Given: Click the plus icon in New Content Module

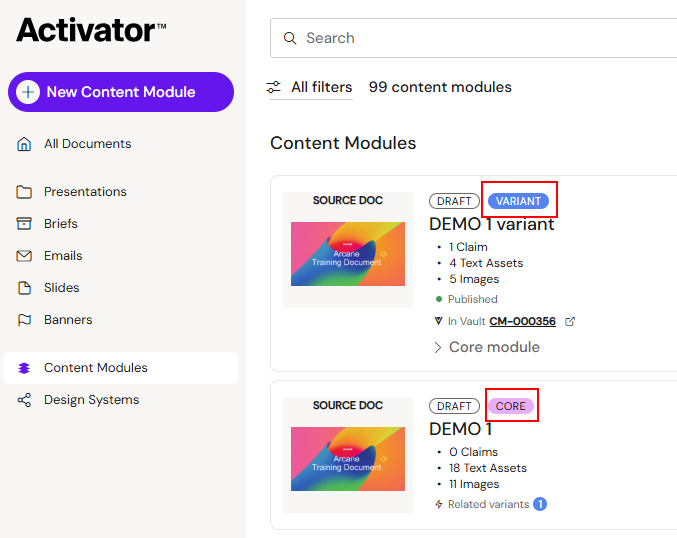Looking at the screenshot, I should pyautogui.click(x=28, y=92).
